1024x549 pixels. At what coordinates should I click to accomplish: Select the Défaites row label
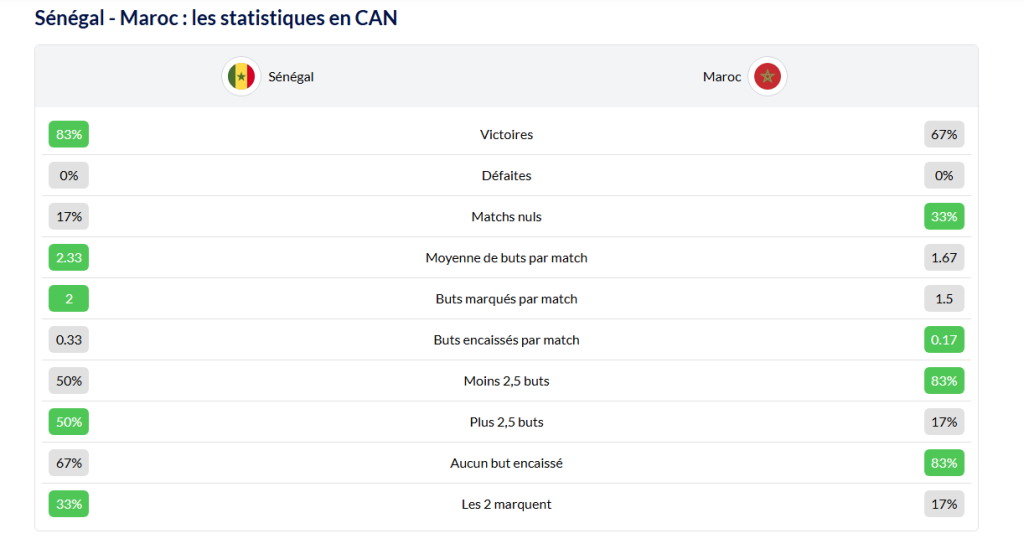pos(506,175)
